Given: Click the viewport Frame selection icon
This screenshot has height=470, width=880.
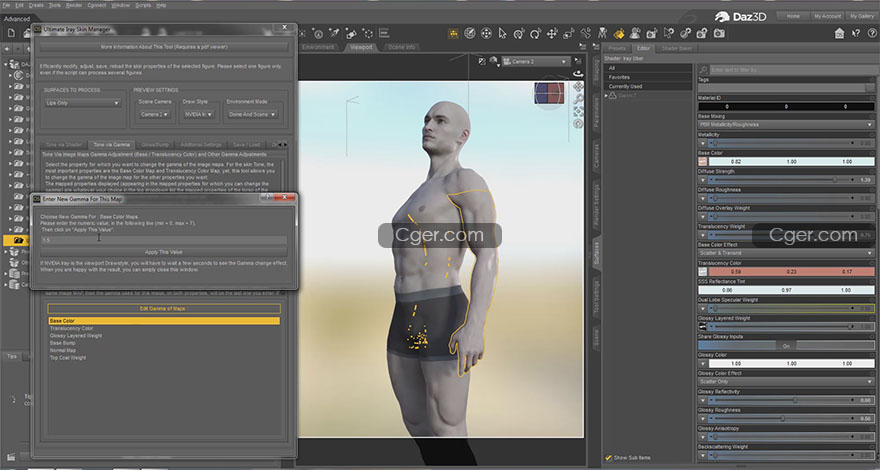Looking at the screenshot, I should [x=578, y=112].
